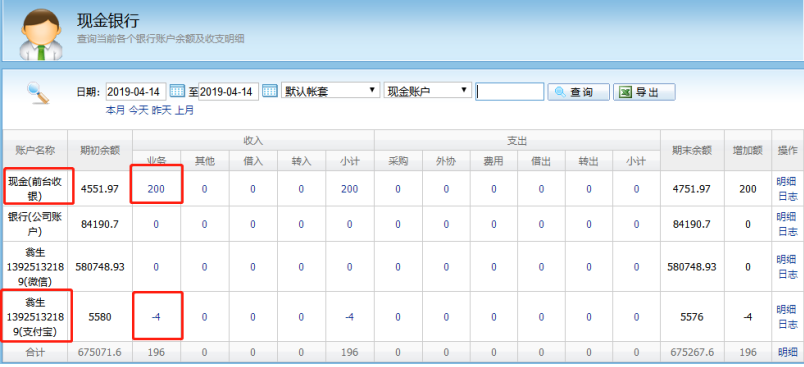Focus the empty search text field
The width and height of the screenshot is (804, 367).
(x=509, y=92)
